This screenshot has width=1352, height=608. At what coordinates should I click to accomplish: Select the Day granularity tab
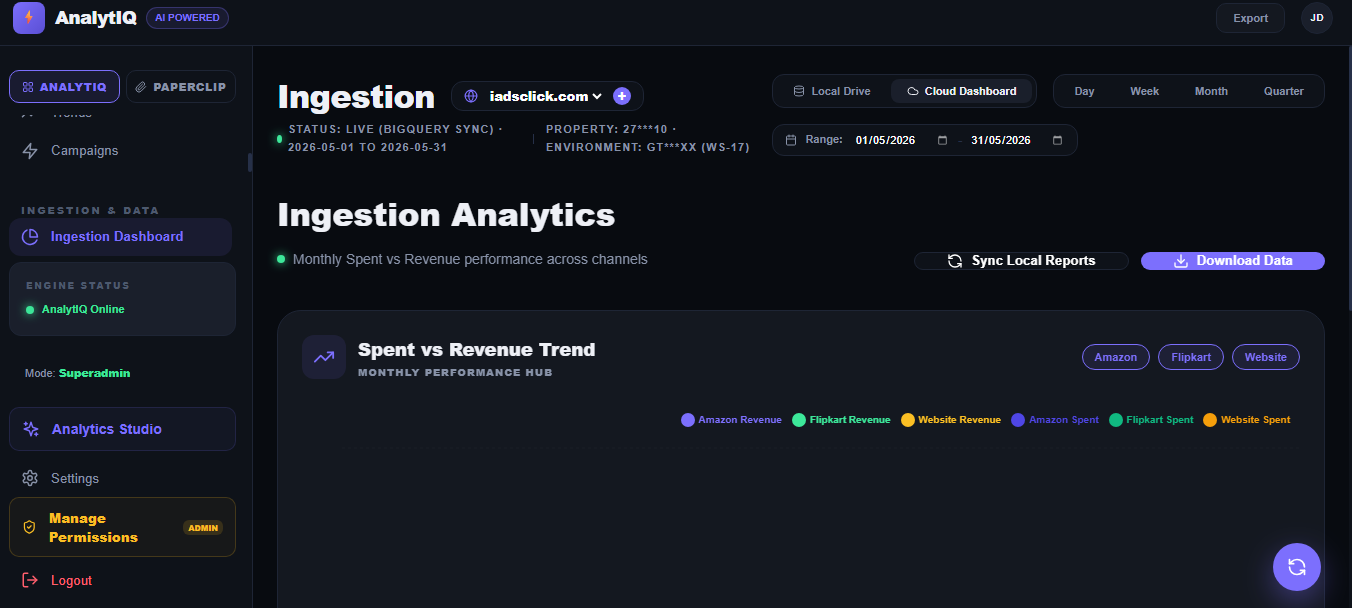pyautogui.click(x=1084, y=91)
